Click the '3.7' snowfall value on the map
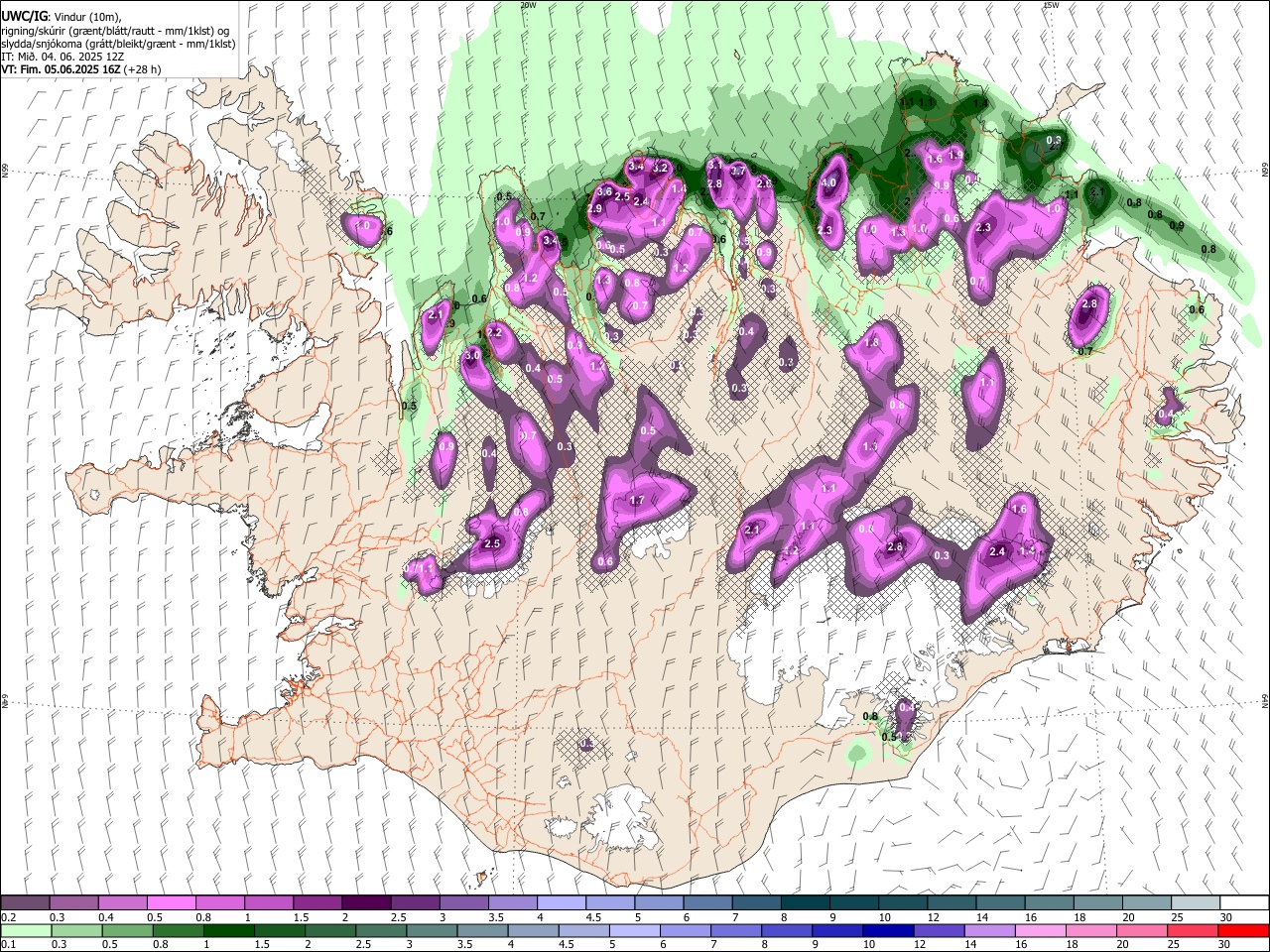 (x=738, y=171)
